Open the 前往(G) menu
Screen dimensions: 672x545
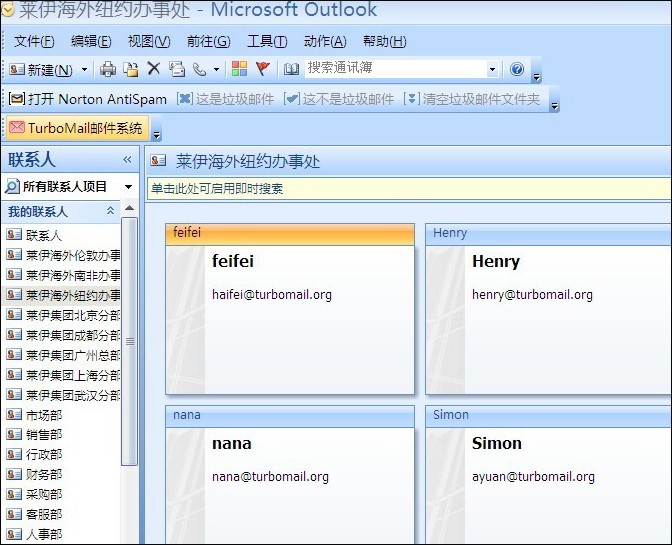[x=209, y=42]
